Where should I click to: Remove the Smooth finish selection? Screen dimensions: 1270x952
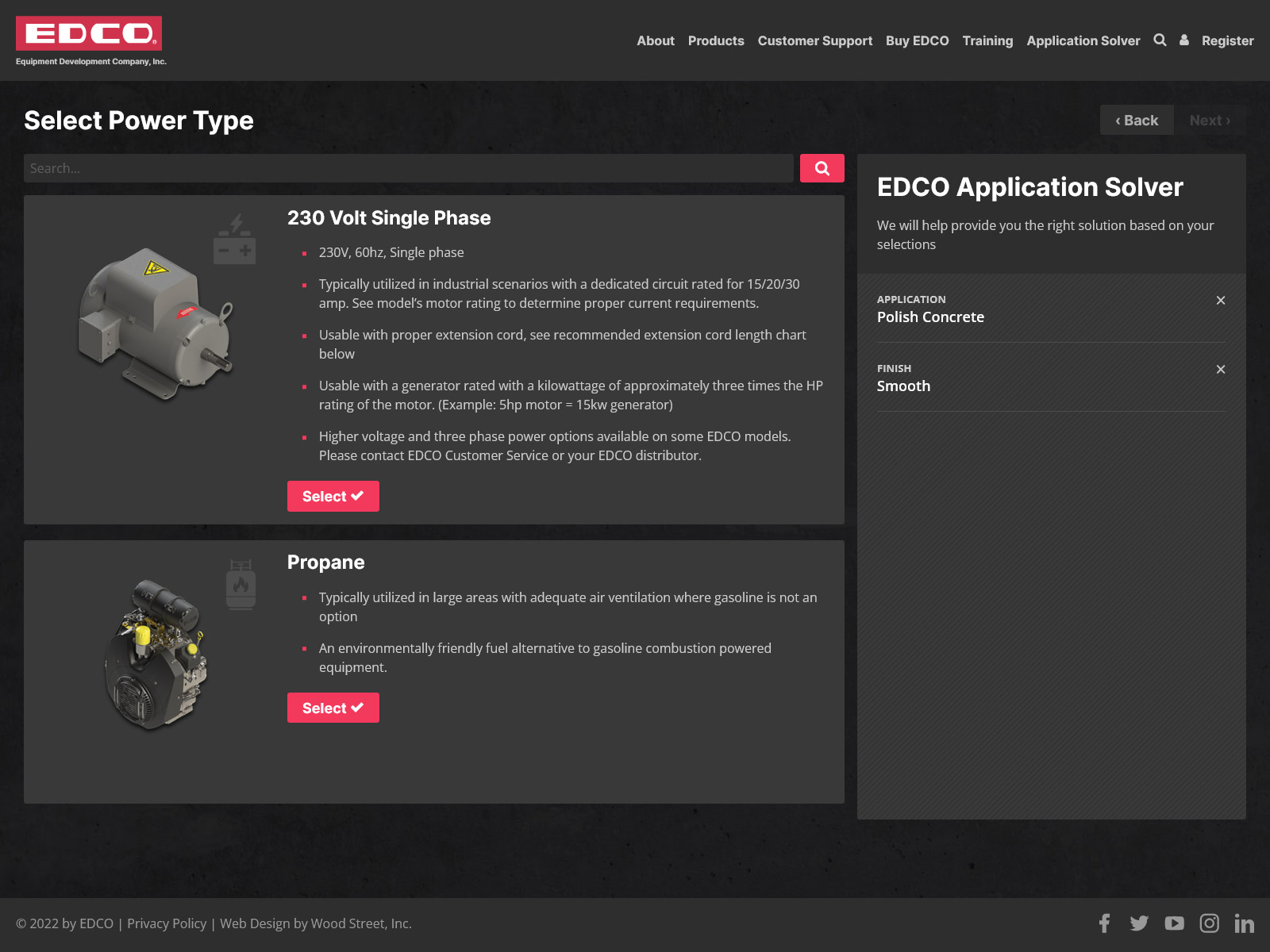[1221, 369]
